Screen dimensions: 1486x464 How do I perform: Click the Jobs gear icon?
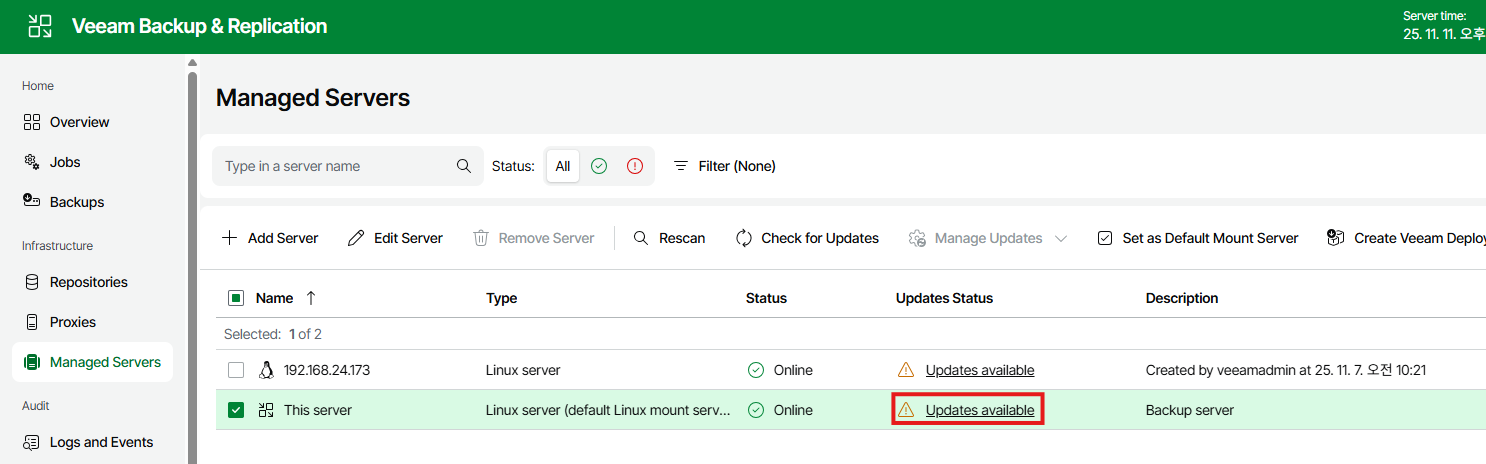tap(32, 161)
